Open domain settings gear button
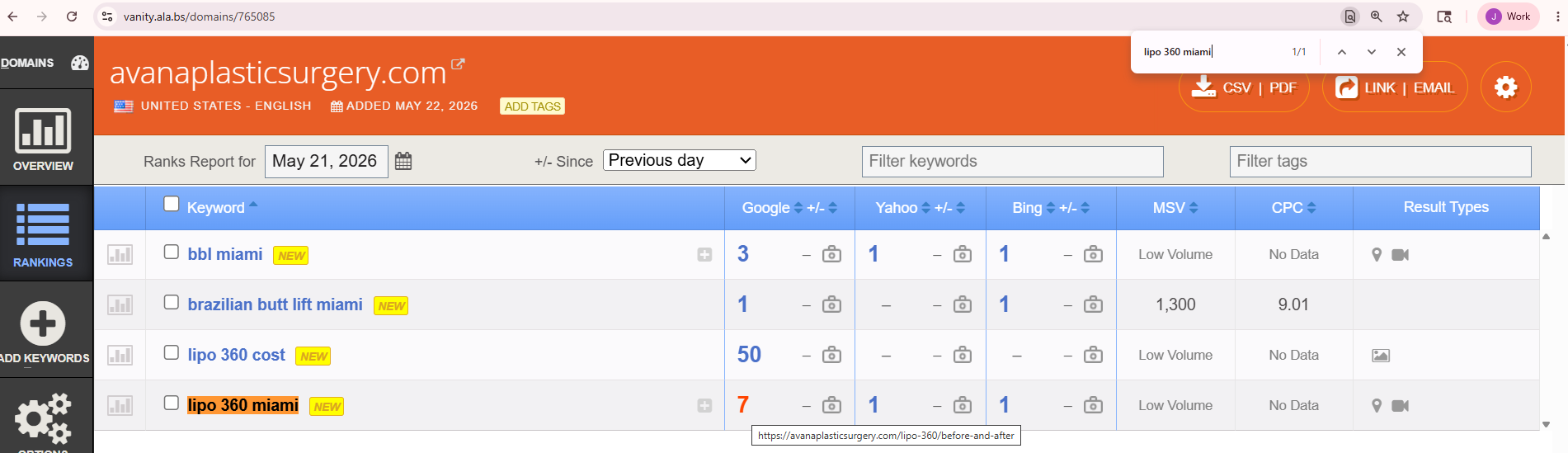Viewport: 1568px width, 453px height. [x=1506, y=87]
